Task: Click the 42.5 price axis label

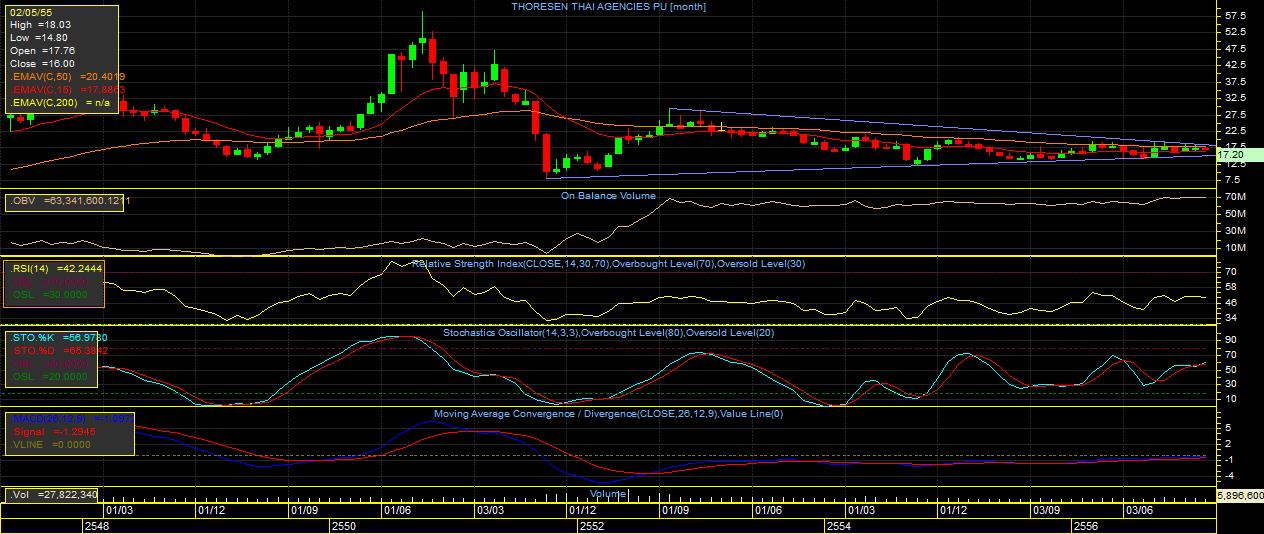Action: tap(1234, 65)
